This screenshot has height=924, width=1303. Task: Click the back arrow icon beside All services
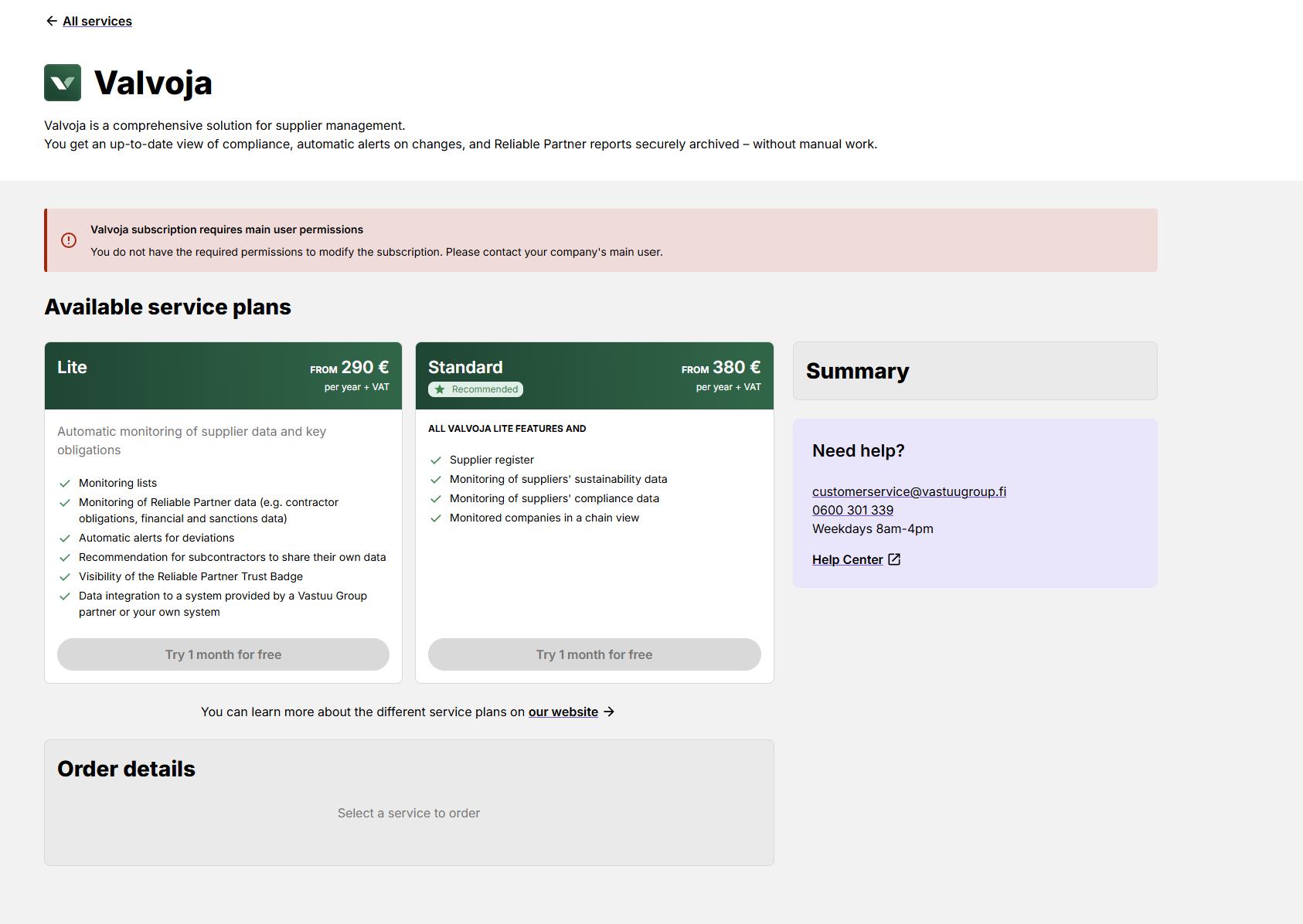(52, 21)
